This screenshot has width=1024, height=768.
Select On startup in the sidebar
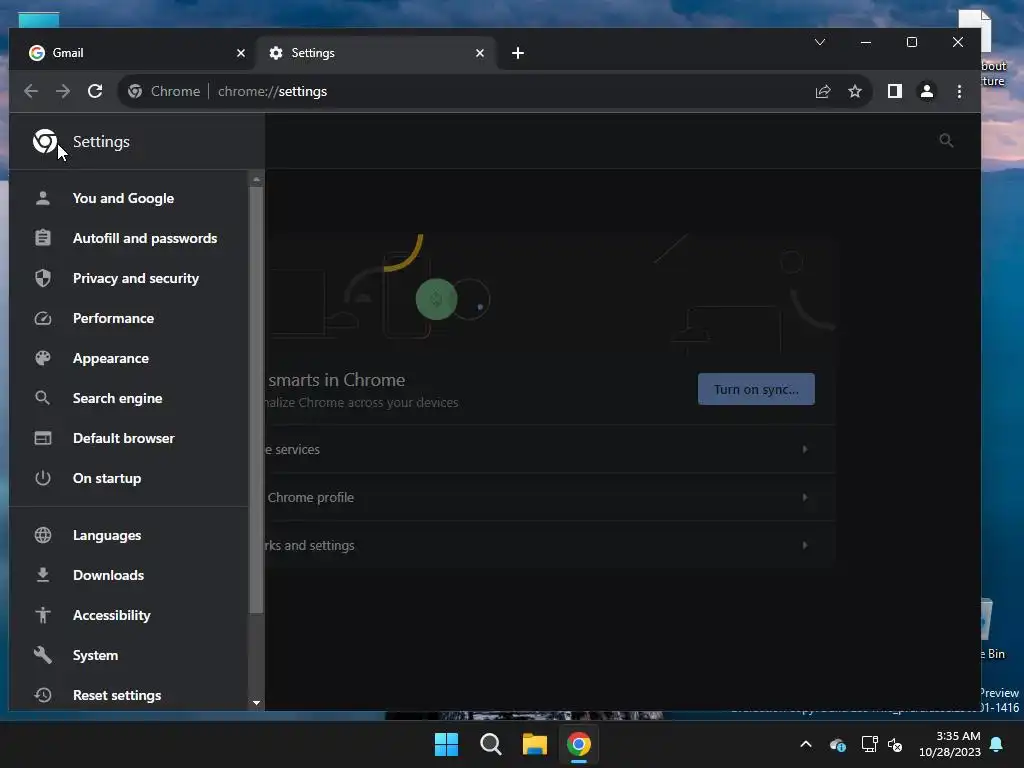point(128,478)
